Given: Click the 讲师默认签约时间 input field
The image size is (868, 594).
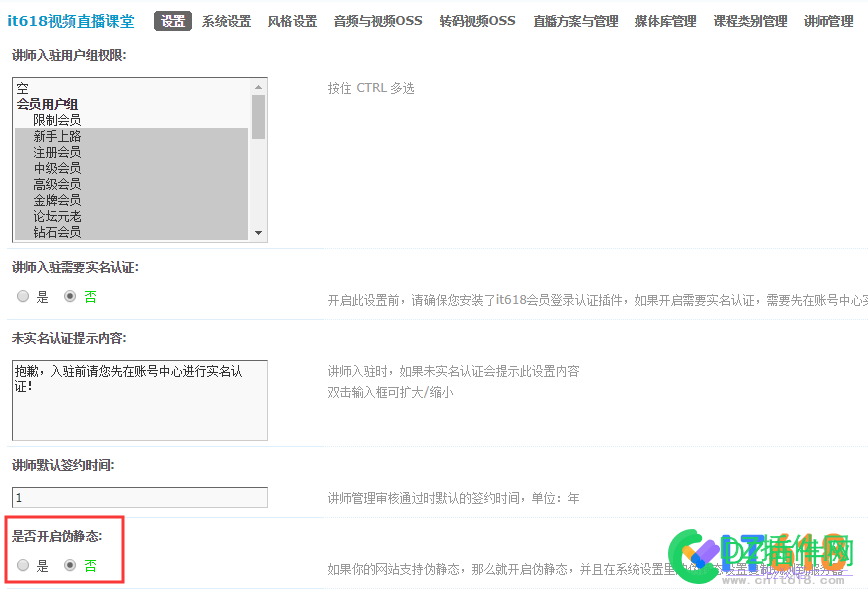Looking at the screenshot, I should coord(140,497).
